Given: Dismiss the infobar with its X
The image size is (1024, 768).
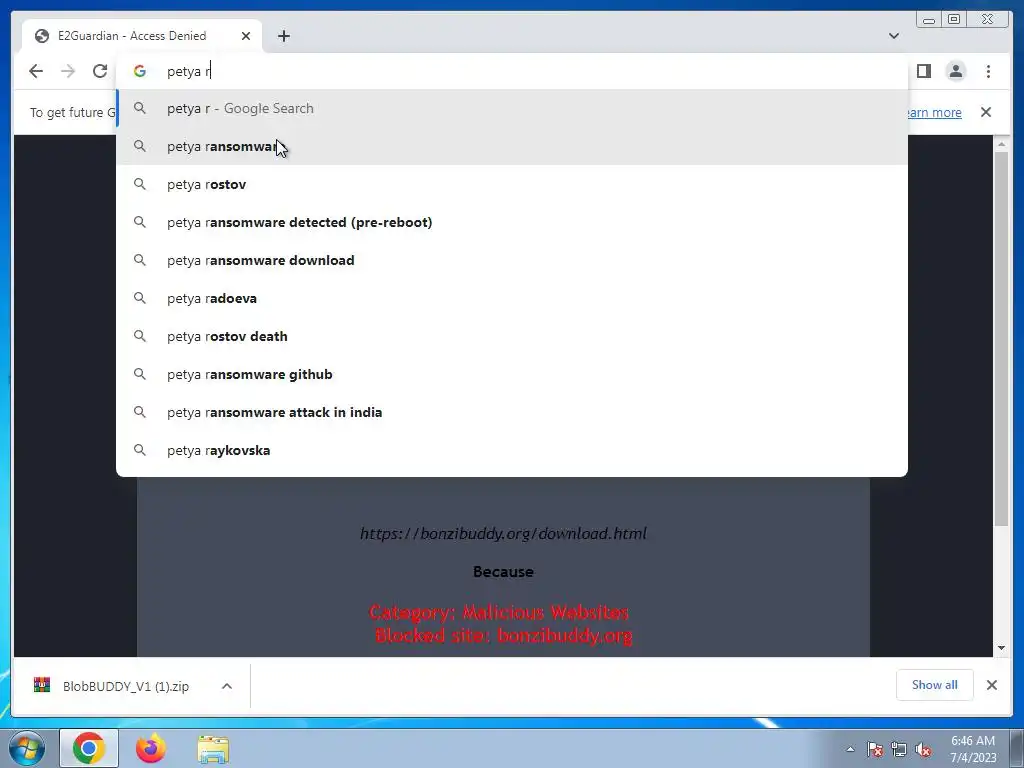Looking at the screenshot, I should 986,112.
